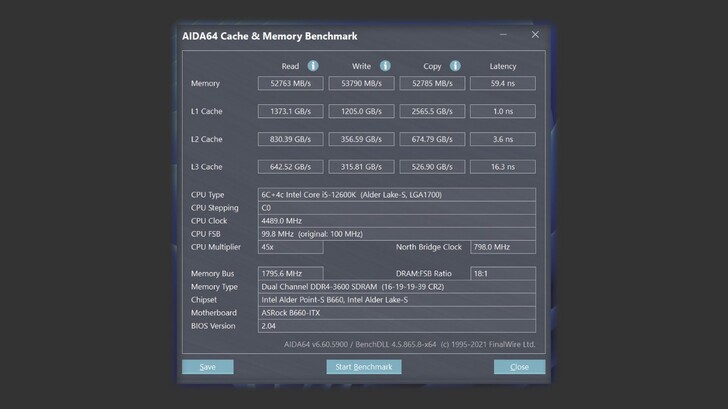The image size is (728, 409).
Task: Select L3 Cache Write value 315.81 GB/s
Action: coord(361,167)
